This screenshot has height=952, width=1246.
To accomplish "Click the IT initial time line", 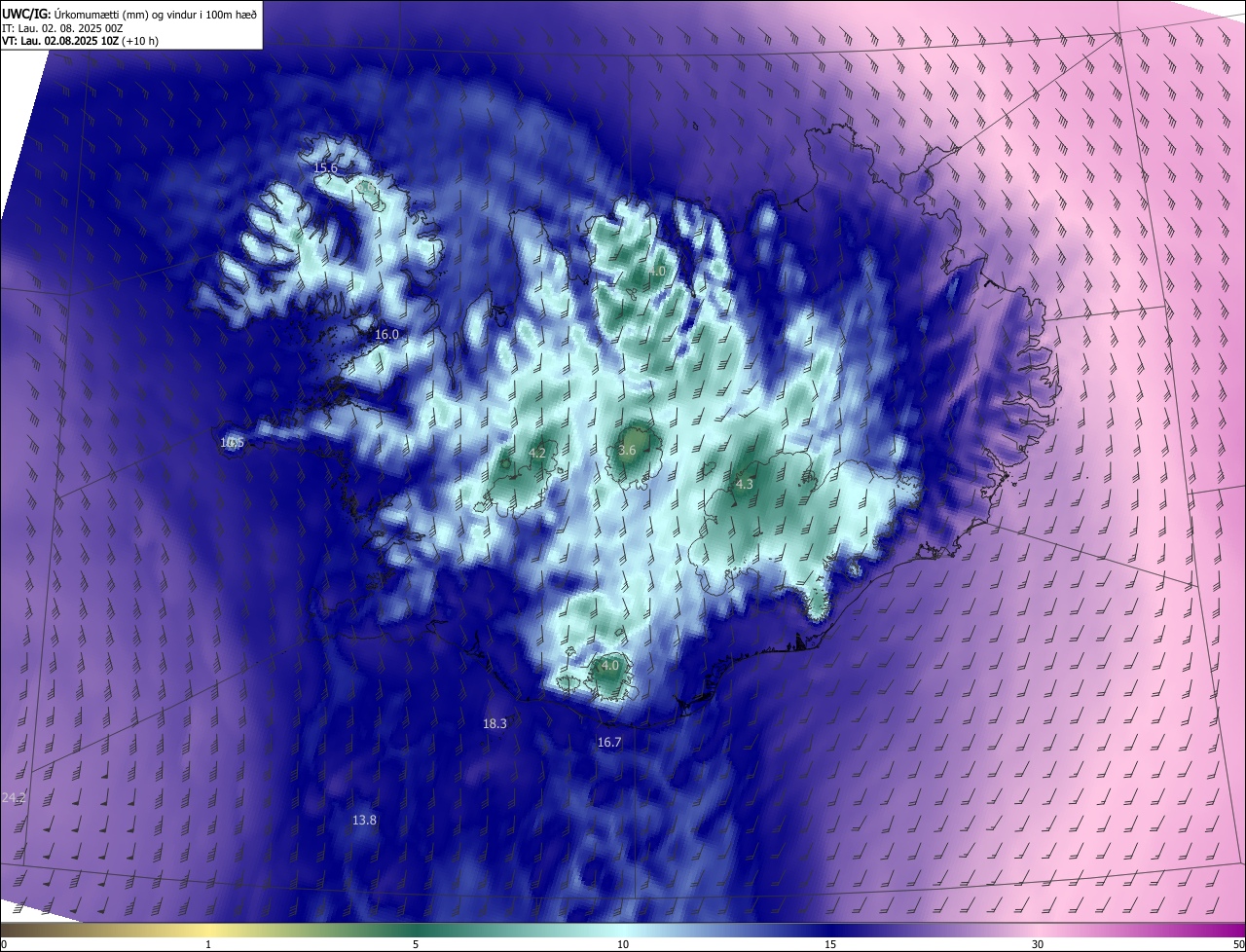I will (x=62, y=27).
